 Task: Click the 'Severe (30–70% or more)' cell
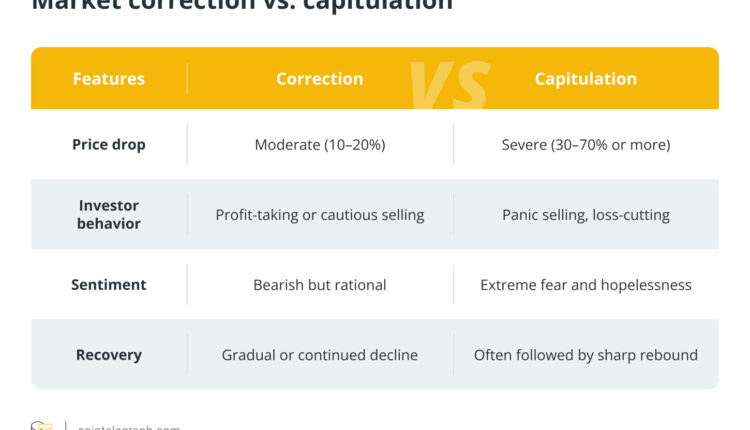pos(586,145)
